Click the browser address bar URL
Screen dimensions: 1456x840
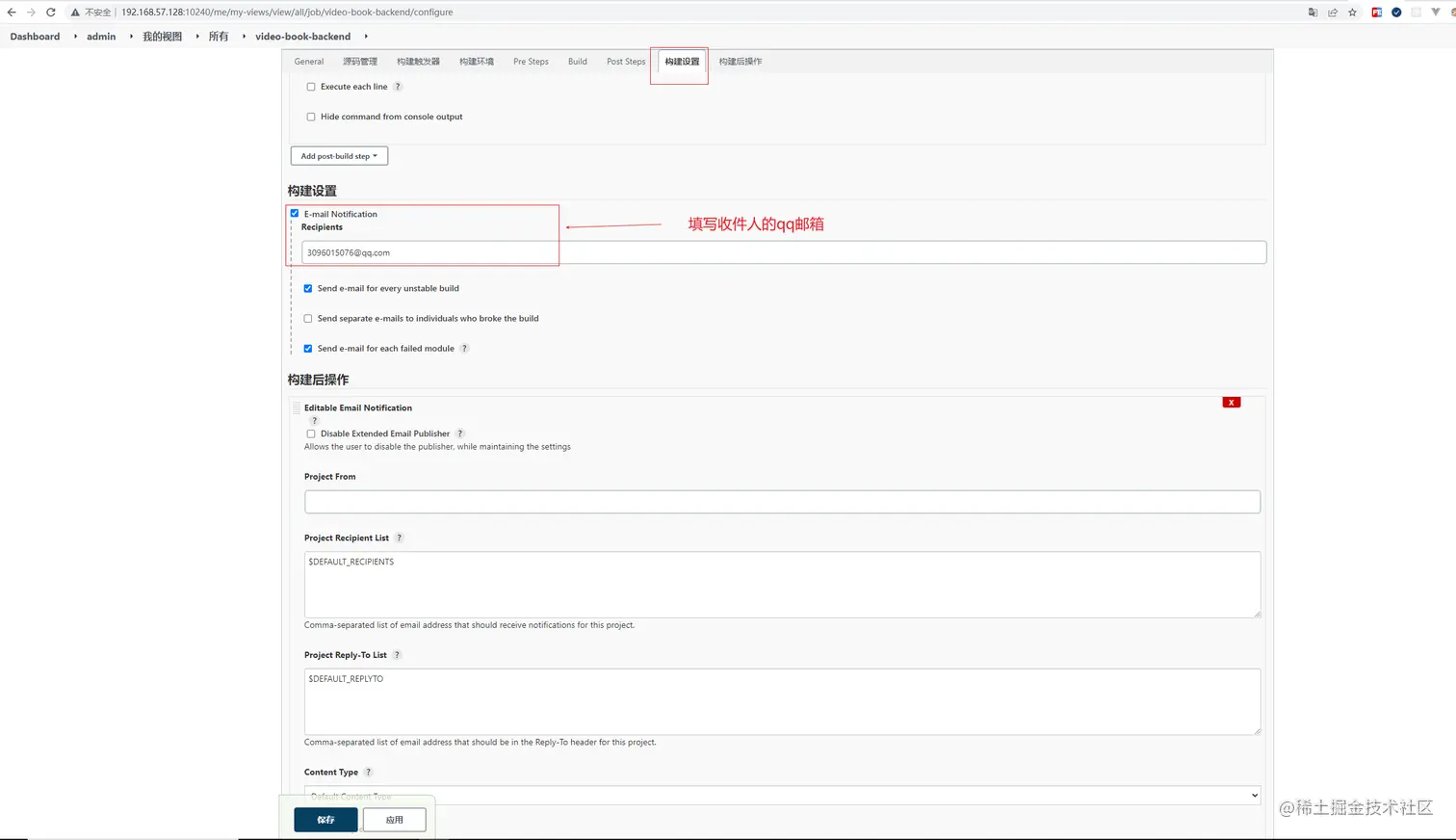[287, 13]
